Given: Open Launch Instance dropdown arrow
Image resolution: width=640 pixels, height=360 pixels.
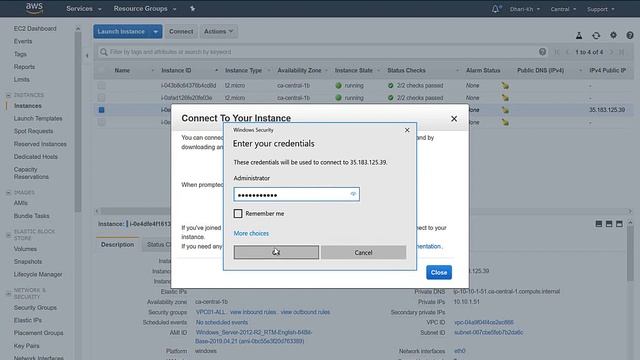Looking at the screenshot, I should pos(156,31).
